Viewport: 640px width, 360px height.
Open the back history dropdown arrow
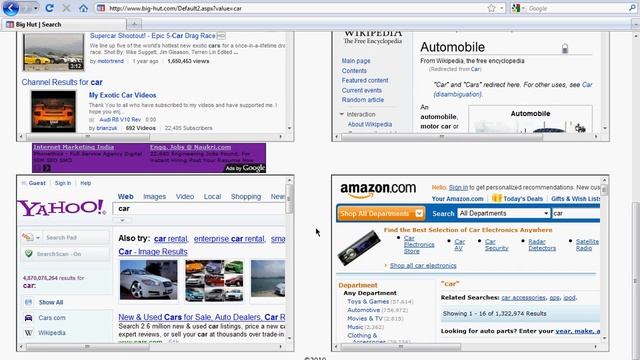(36, 8)
